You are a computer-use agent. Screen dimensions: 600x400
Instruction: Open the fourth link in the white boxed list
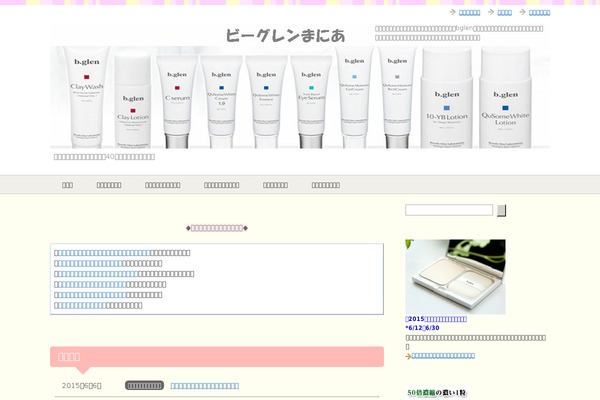point(91,285)
